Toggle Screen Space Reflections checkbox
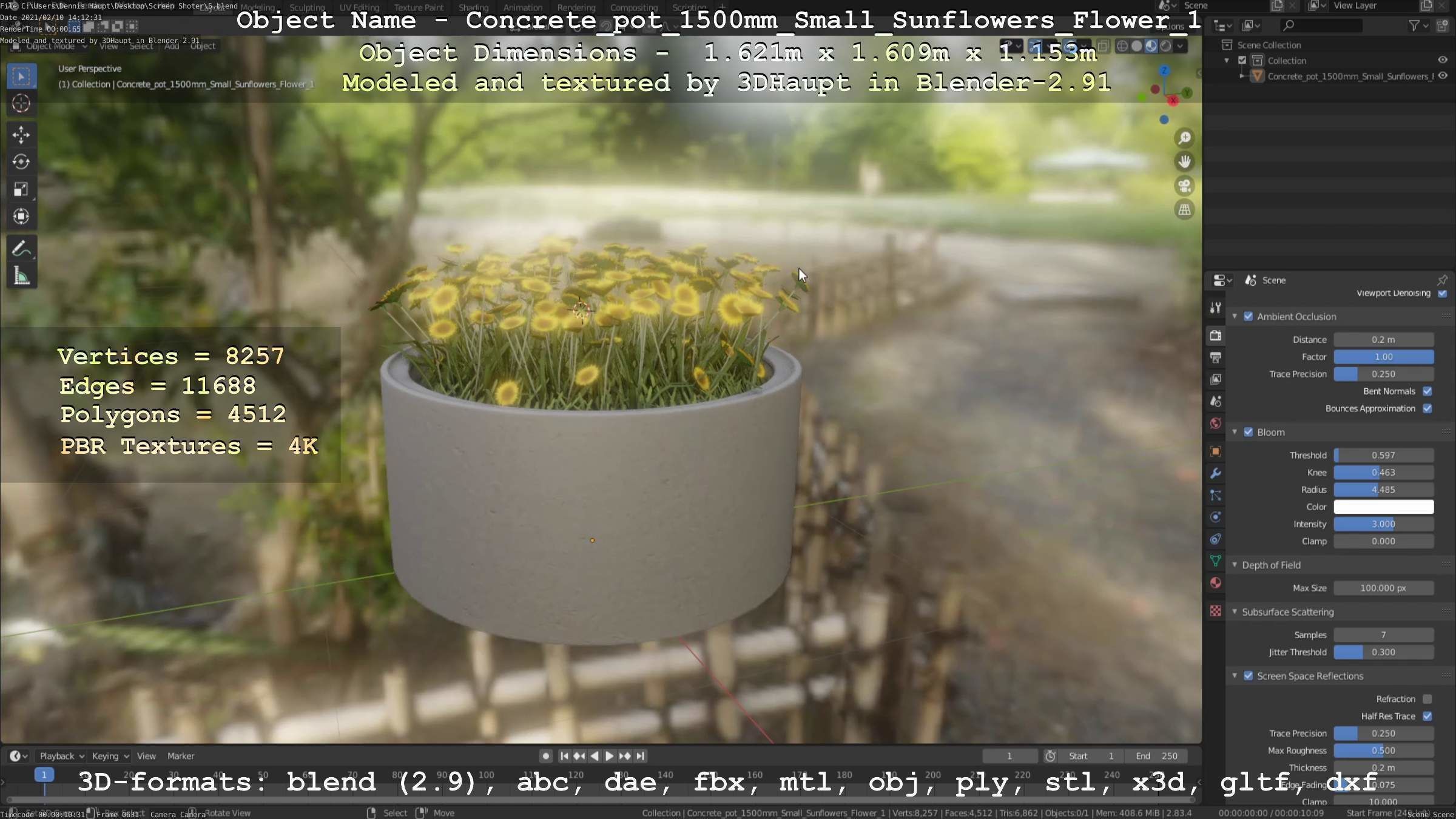The image size is (1456, 819). pyautogui.click(x=1249, y=676)
